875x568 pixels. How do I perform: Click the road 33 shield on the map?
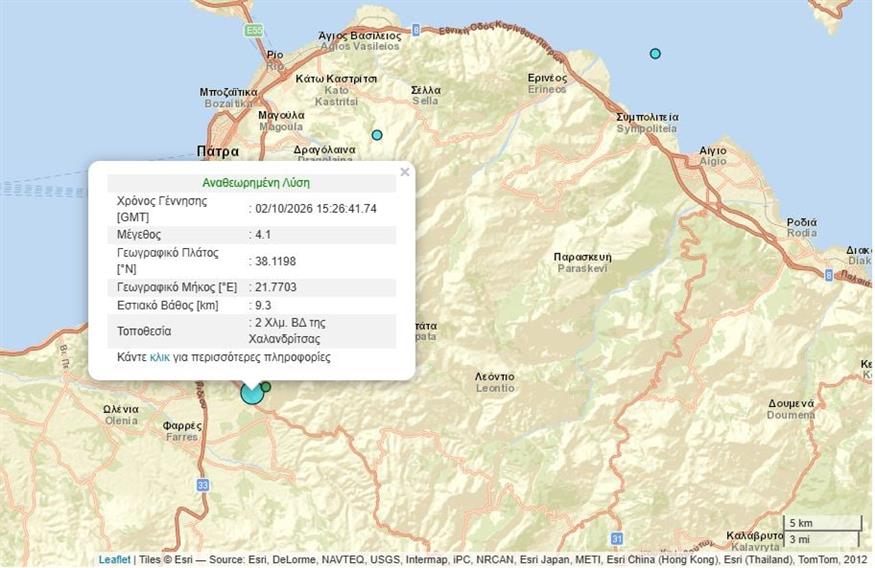click(x=203, y=485)
